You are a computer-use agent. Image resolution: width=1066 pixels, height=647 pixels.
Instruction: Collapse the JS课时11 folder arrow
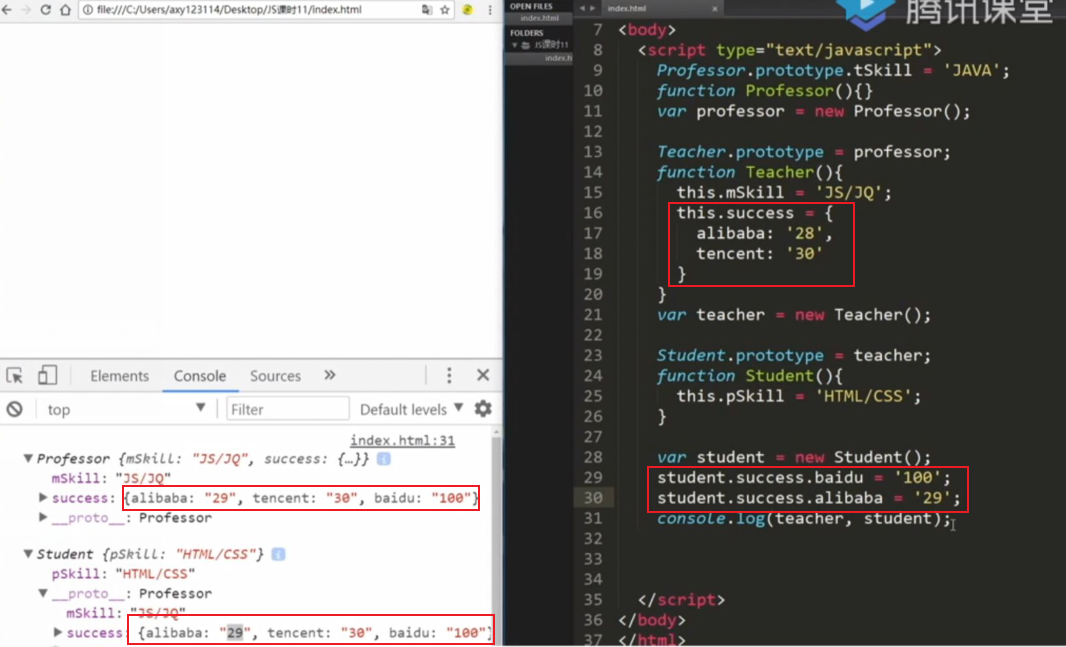point(515,45)
